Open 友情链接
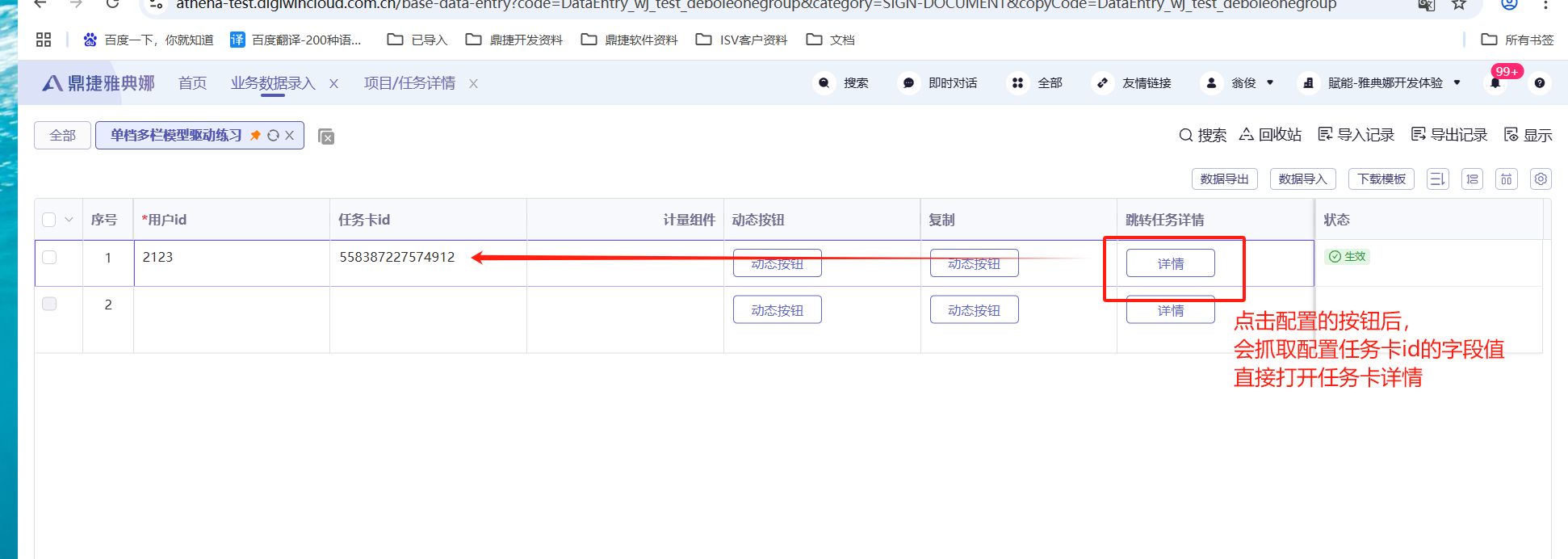The width and height of the screenshot is (1568, 559). 1132,83
